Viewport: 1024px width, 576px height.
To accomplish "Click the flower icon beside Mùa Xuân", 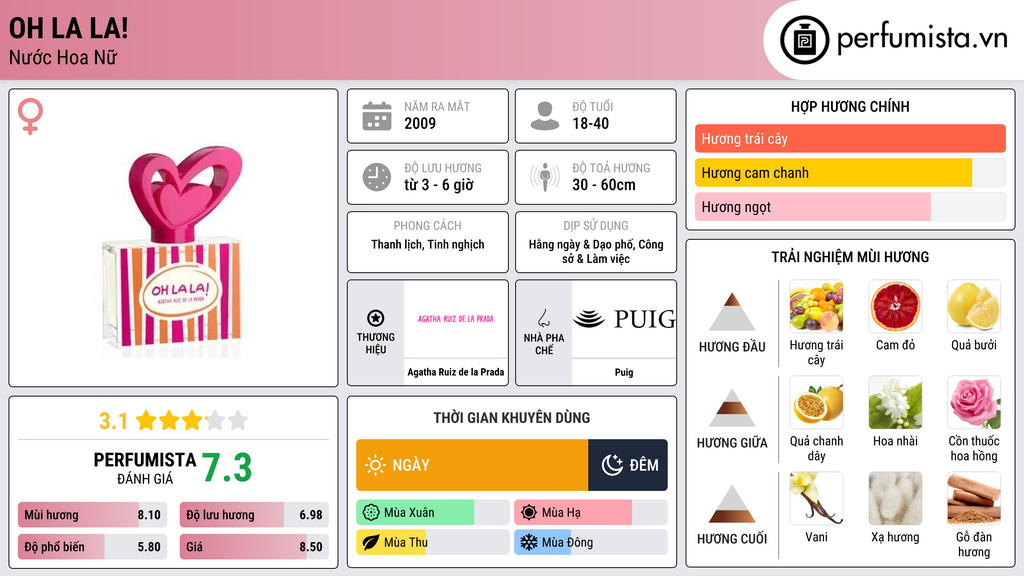I will click(371, 513).
